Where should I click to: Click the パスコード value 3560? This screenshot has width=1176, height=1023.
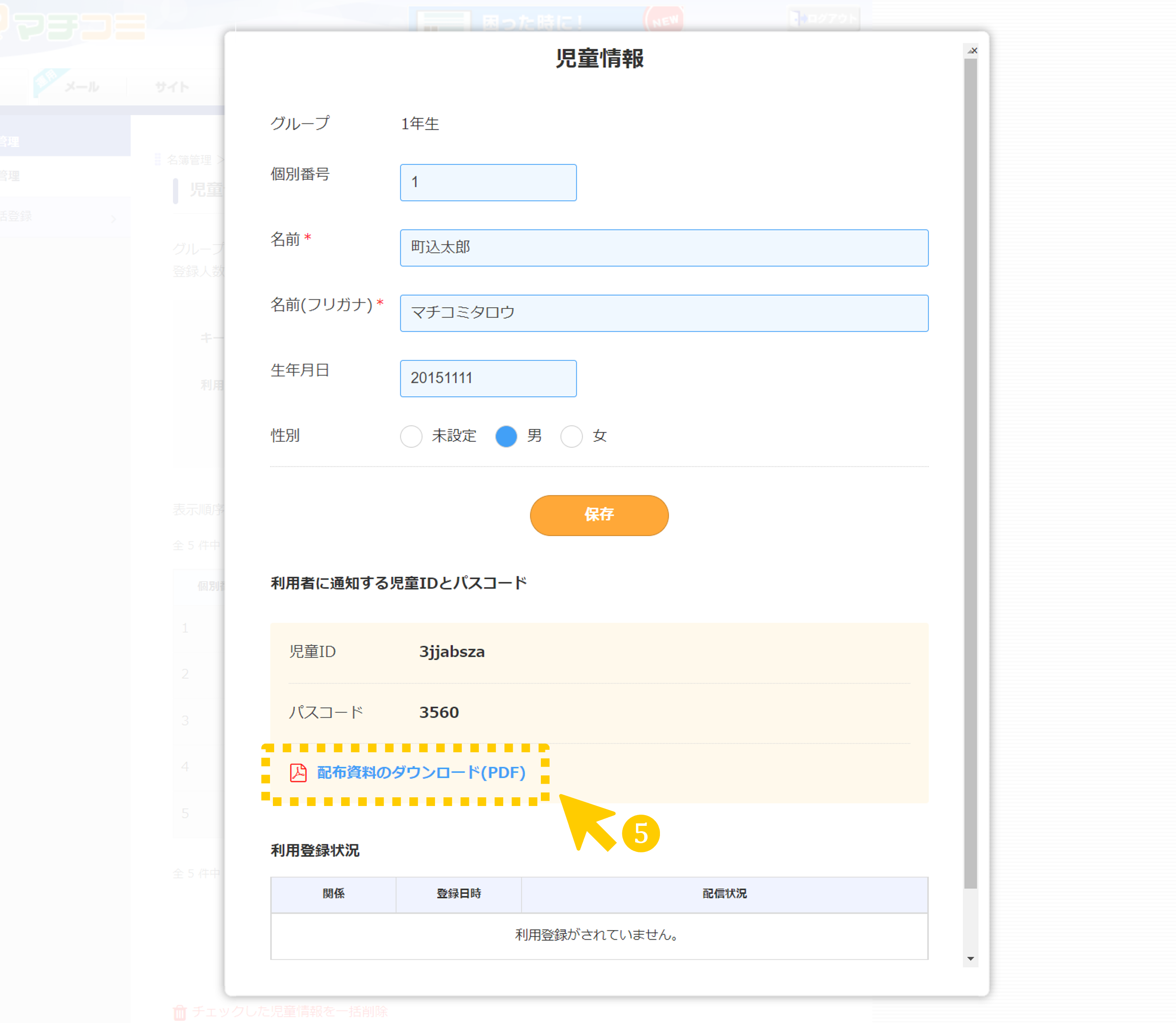[439, 713]
